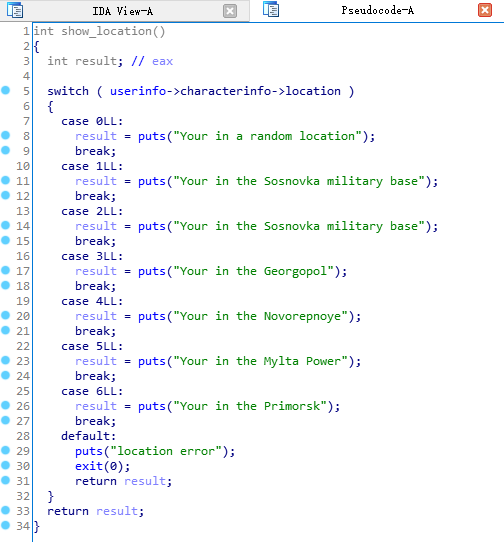Click "case 4LL:" label
This screenshot has width=504, height=542.
(92, 301)
